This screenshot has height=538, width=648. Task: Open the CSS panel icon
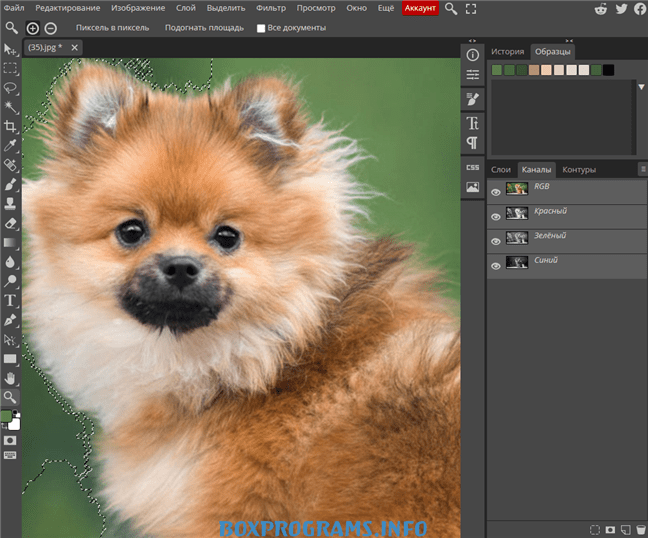(x=473, y=167)
